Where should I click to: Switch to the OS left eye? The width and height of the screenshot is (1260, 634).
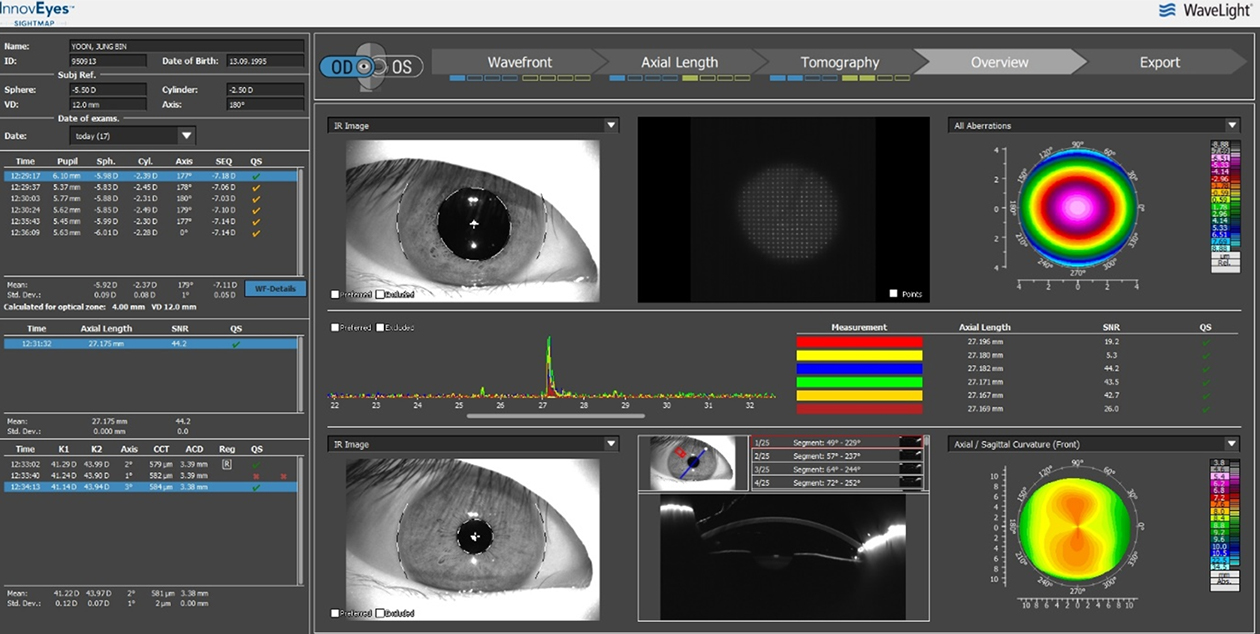pos(402,67)
